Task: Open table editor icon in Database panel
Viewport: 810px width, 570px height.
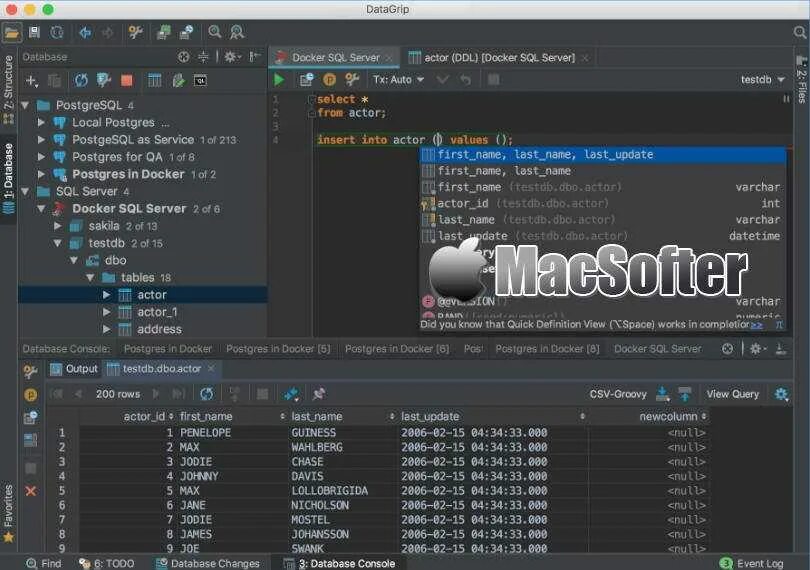Action: (154, 80)
